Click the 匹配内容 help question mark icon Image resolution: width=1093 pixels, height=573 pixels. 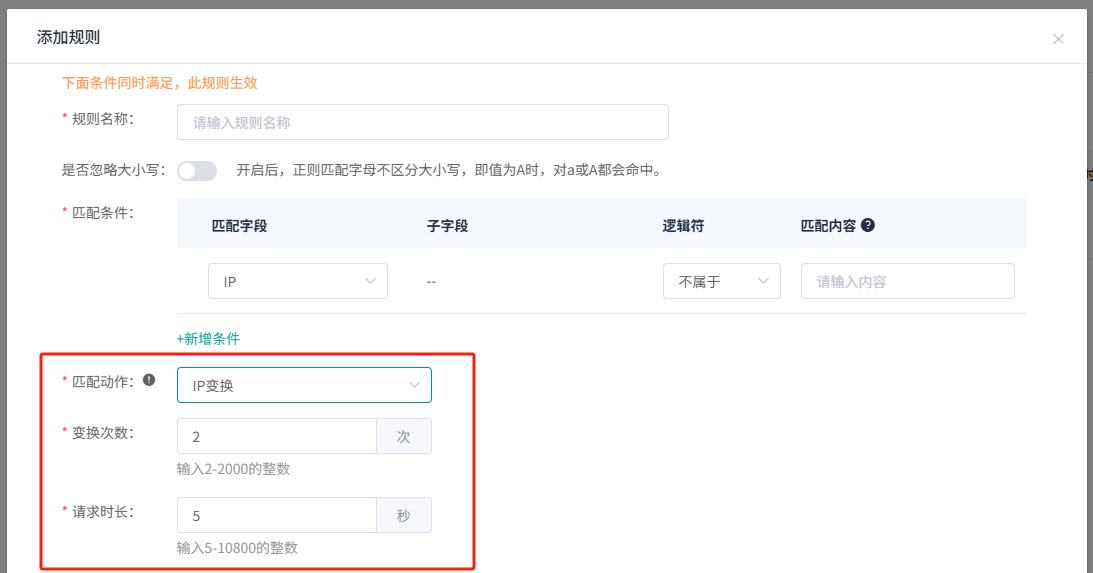868,225
